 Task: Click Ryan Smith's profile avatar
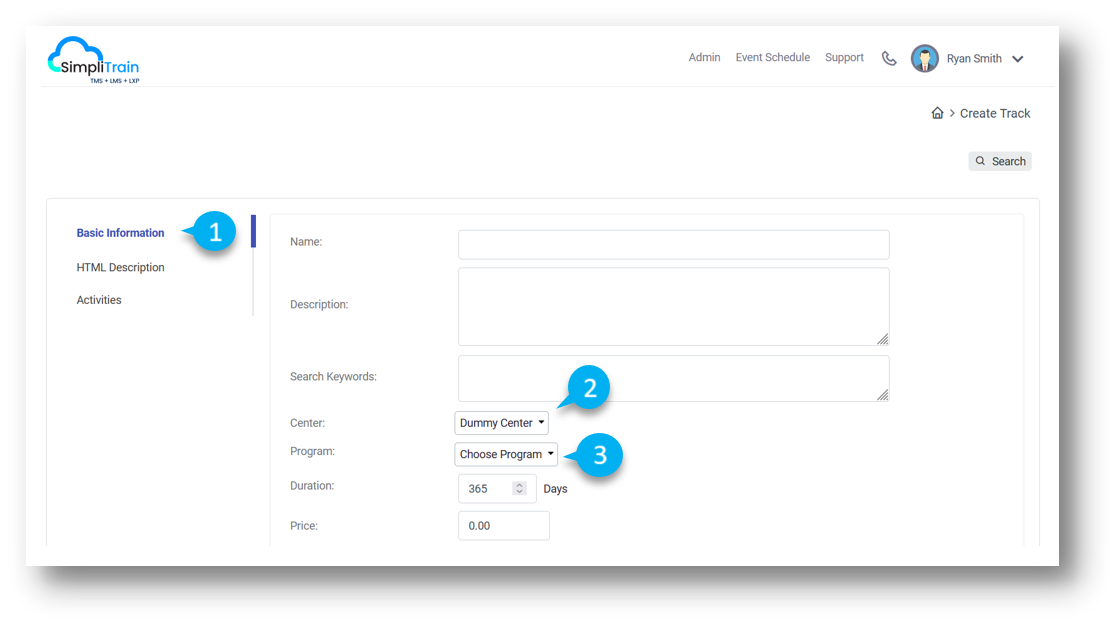925,57
